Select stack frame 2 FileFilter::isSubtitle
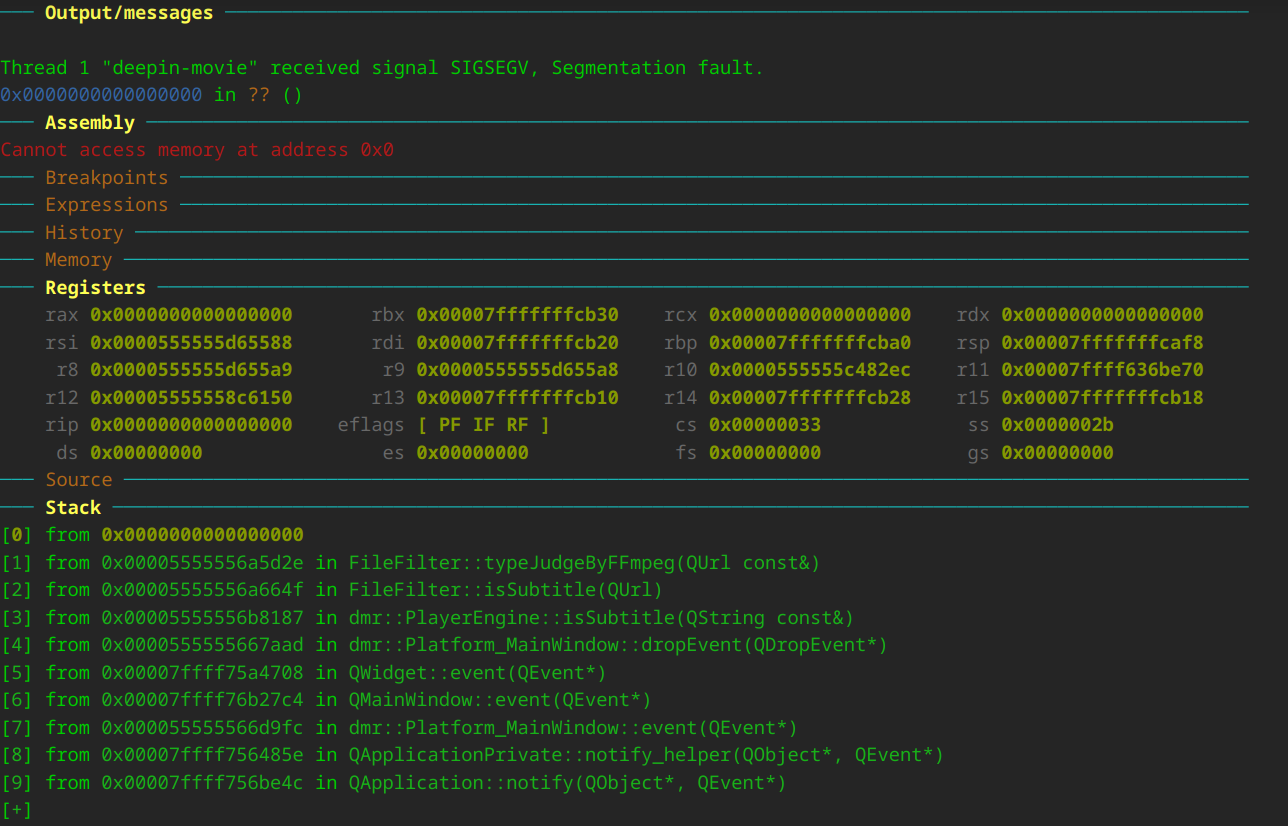This screenshot has height=826, width=1288. tap(505, 590)
